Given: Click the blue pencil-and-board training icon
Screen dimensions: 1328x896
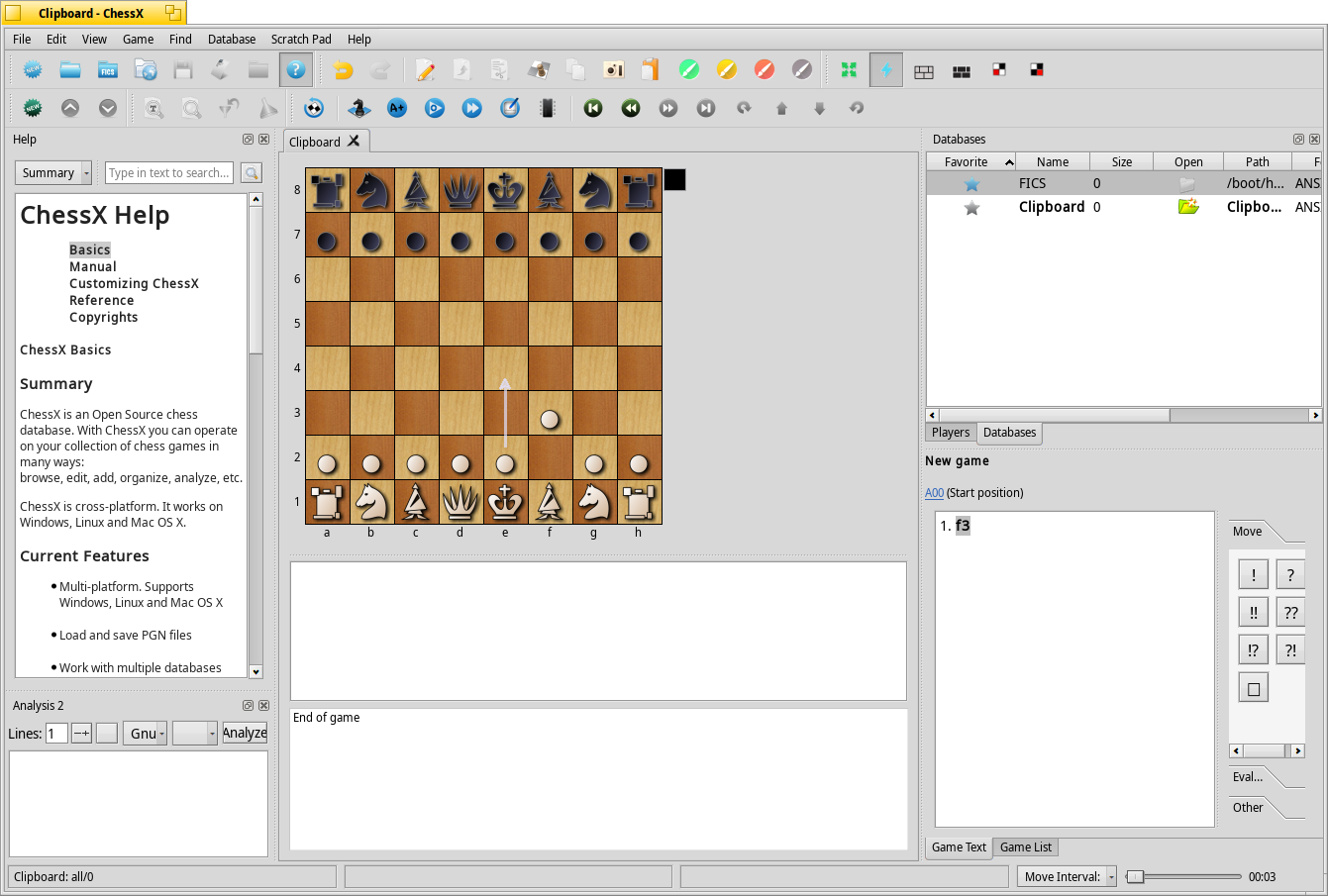Looking at the screenshot, I should click(510, 108).
